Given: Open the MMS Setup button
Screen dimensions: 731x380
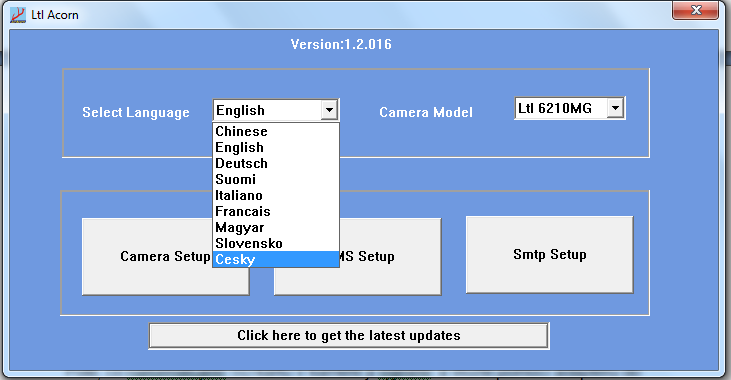Looking at the screenshot, I should pyautogui.click(x=358, y=256).
